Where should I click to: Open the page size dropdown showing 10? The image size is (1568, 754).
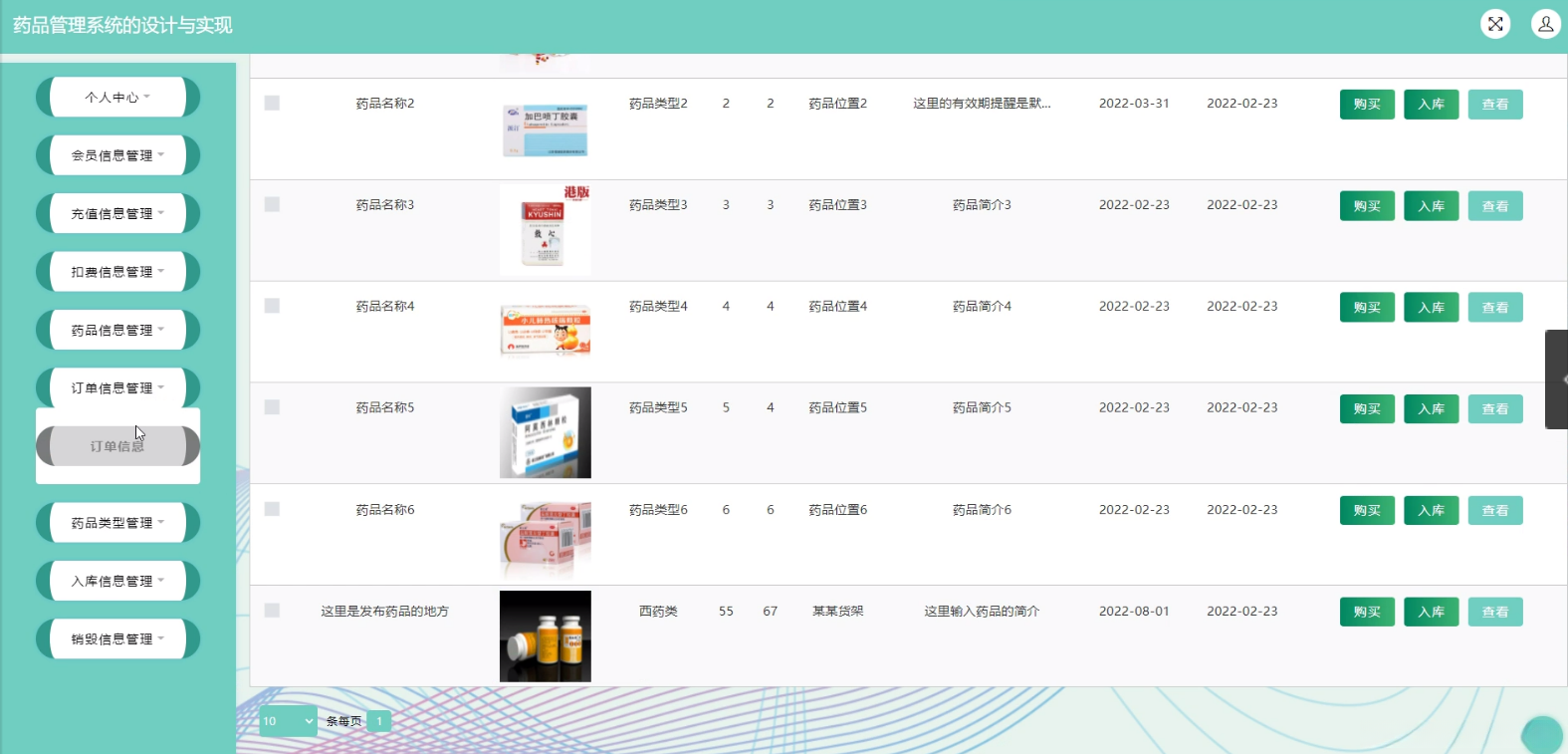point(288,721)
